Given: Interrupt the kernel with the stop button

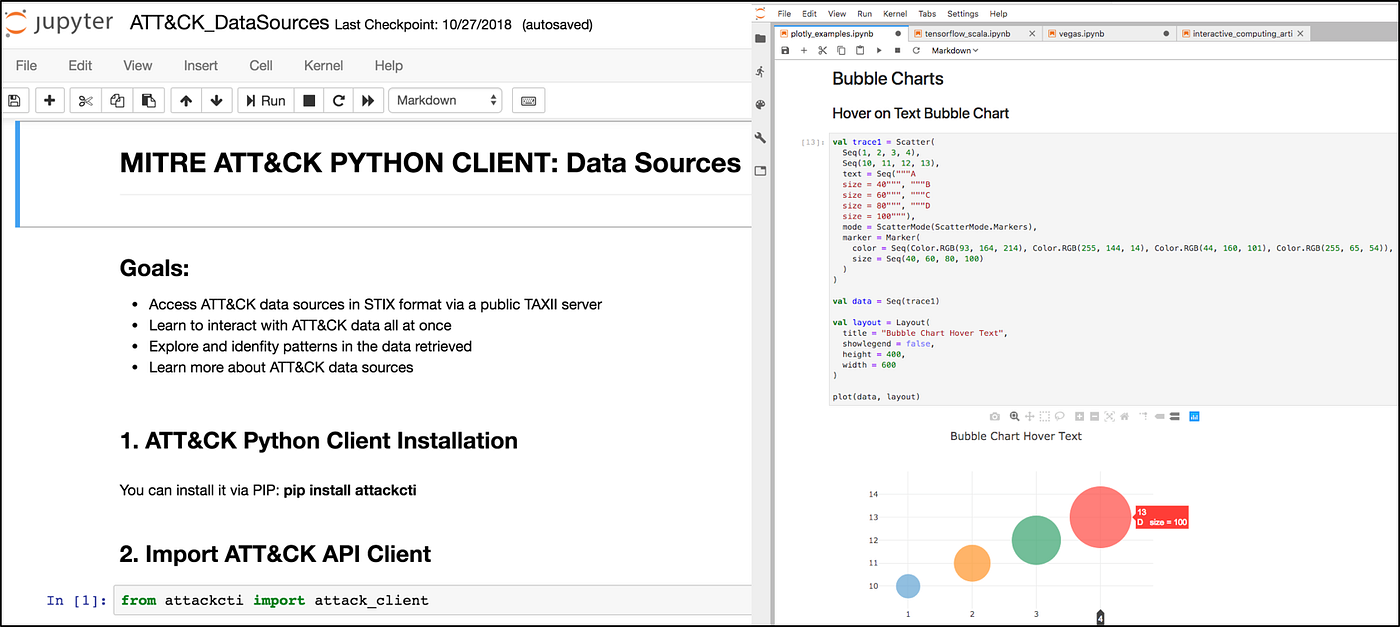Looking at the screenshot, I should pos(310,100).
